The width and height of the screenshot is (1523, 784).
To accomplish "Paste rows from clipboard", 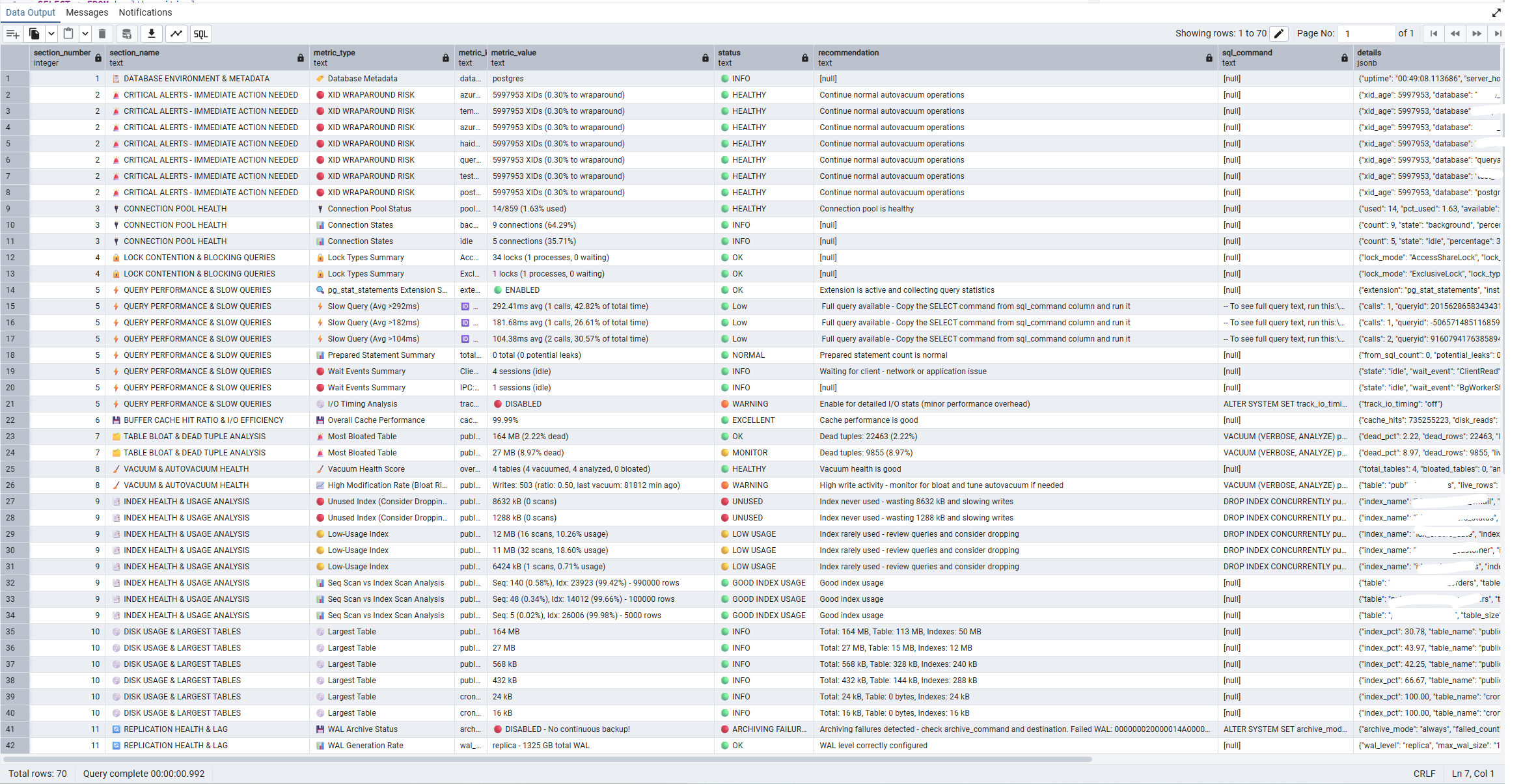I will coord(68,34).
